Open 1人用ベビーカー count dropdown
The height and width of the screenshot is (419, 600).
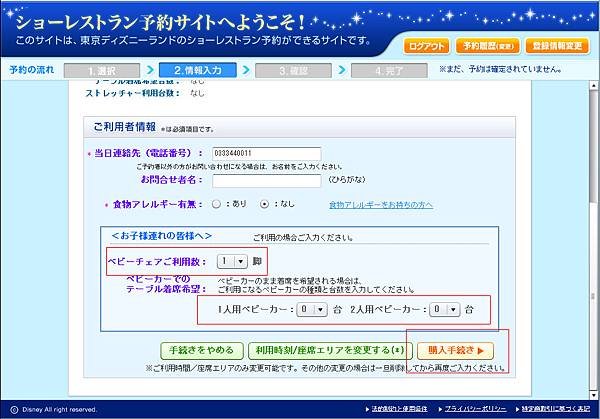pos(312,309)
